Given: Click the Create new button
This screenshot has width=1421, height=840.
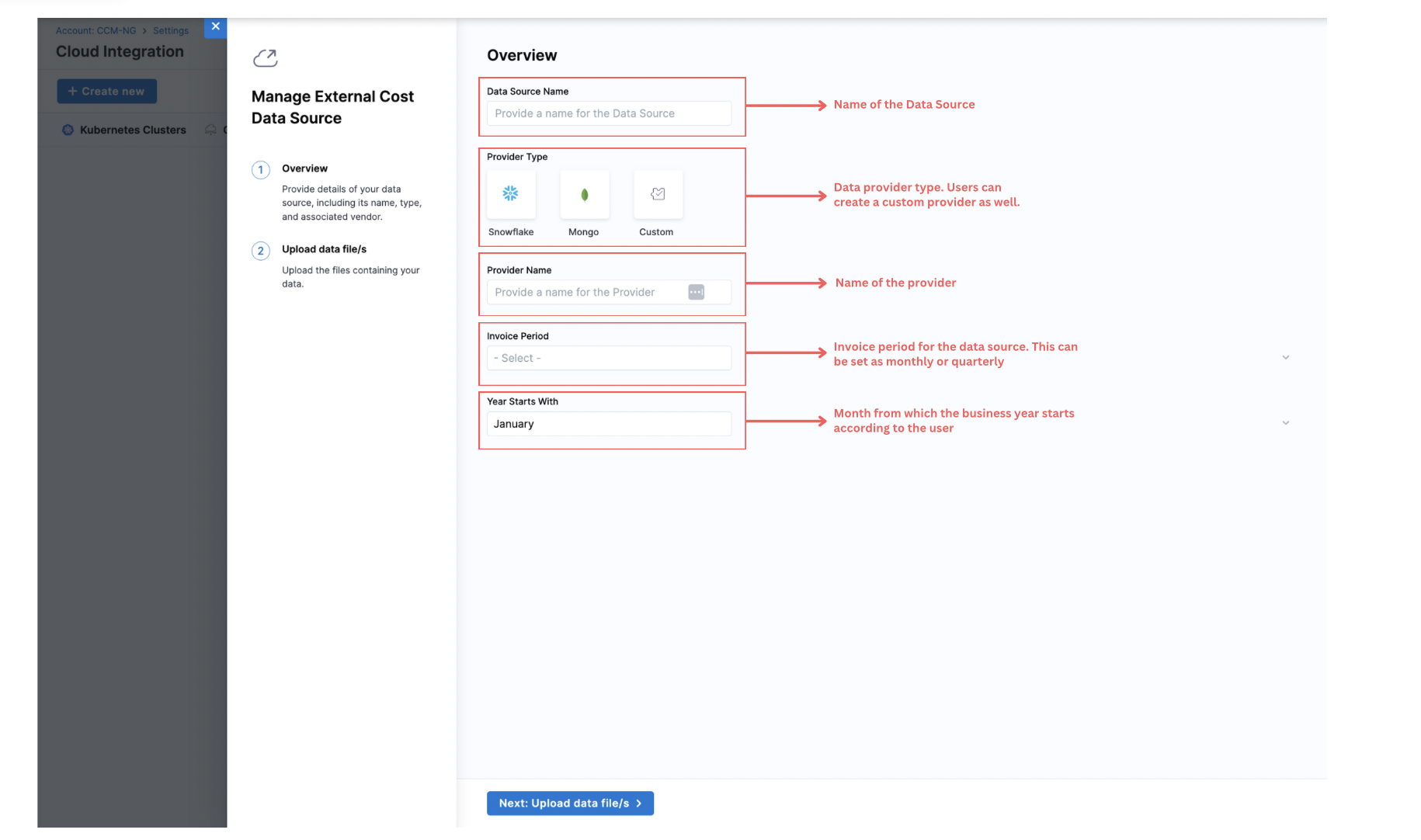Looking at the screenshot, I should tap(107, 91).
